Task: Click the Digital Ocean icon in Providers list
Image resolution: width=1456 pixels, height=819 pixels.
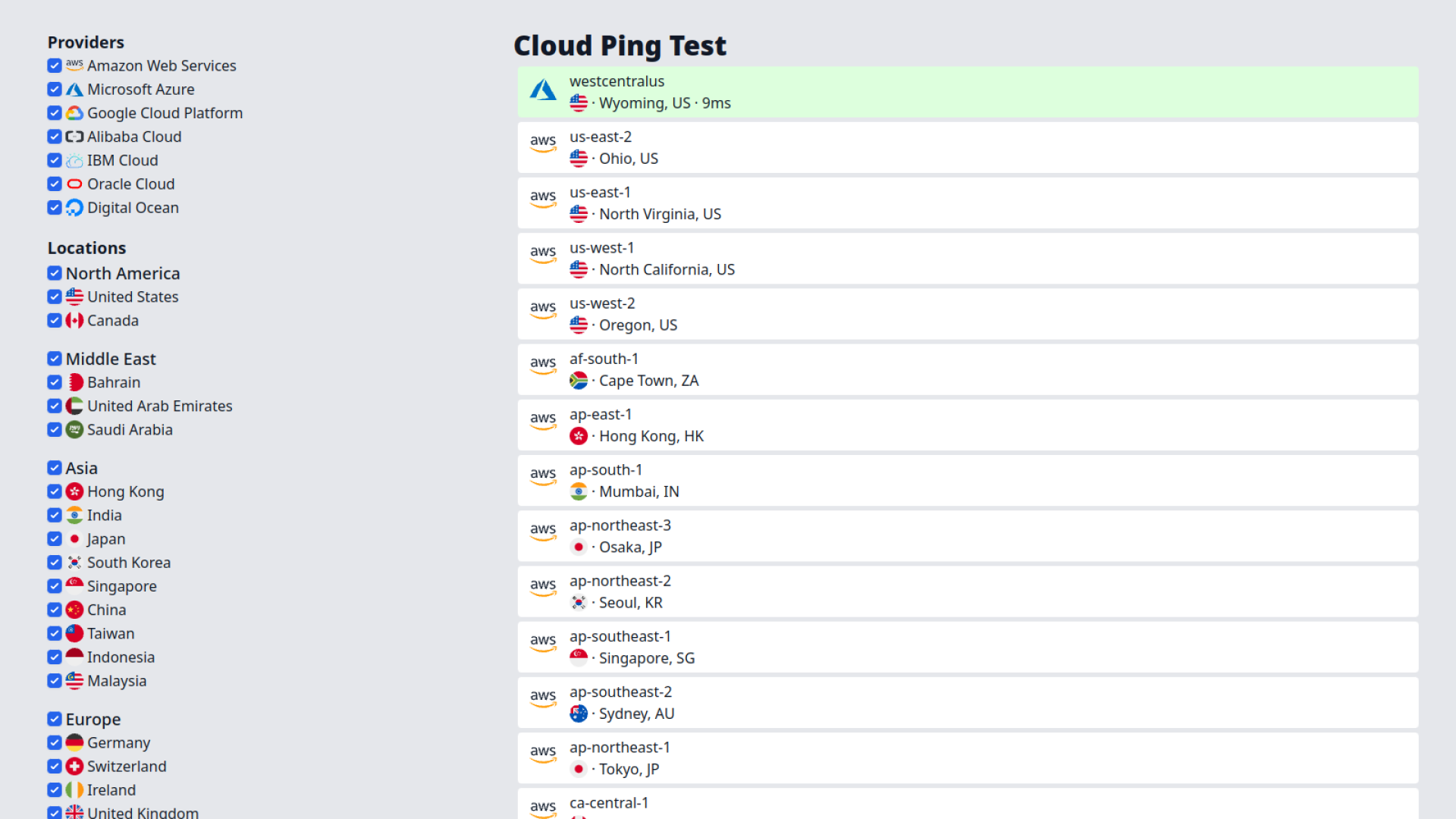Action: coord(74,207)
